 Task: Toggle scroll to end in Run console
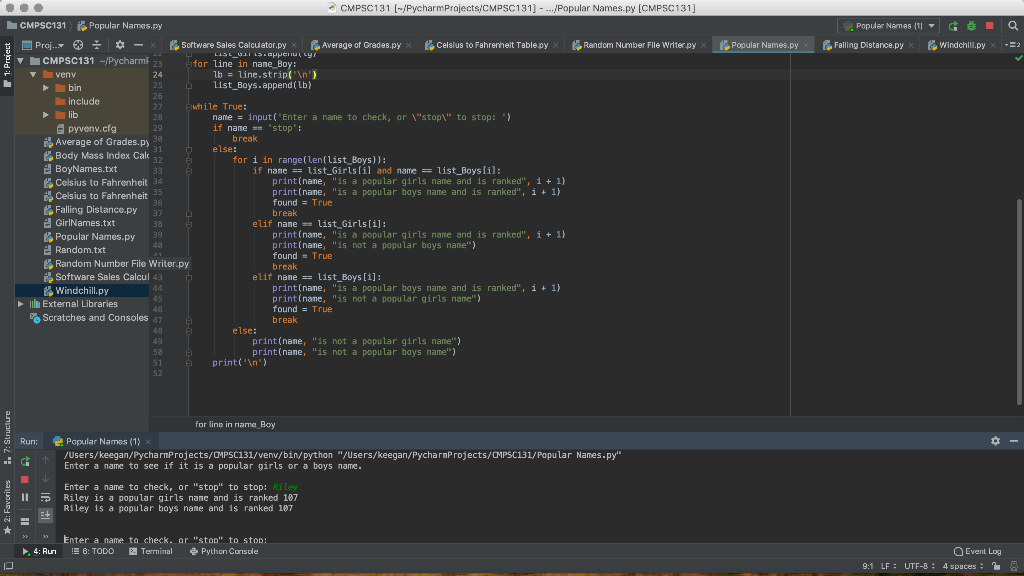tap(46, 516)
